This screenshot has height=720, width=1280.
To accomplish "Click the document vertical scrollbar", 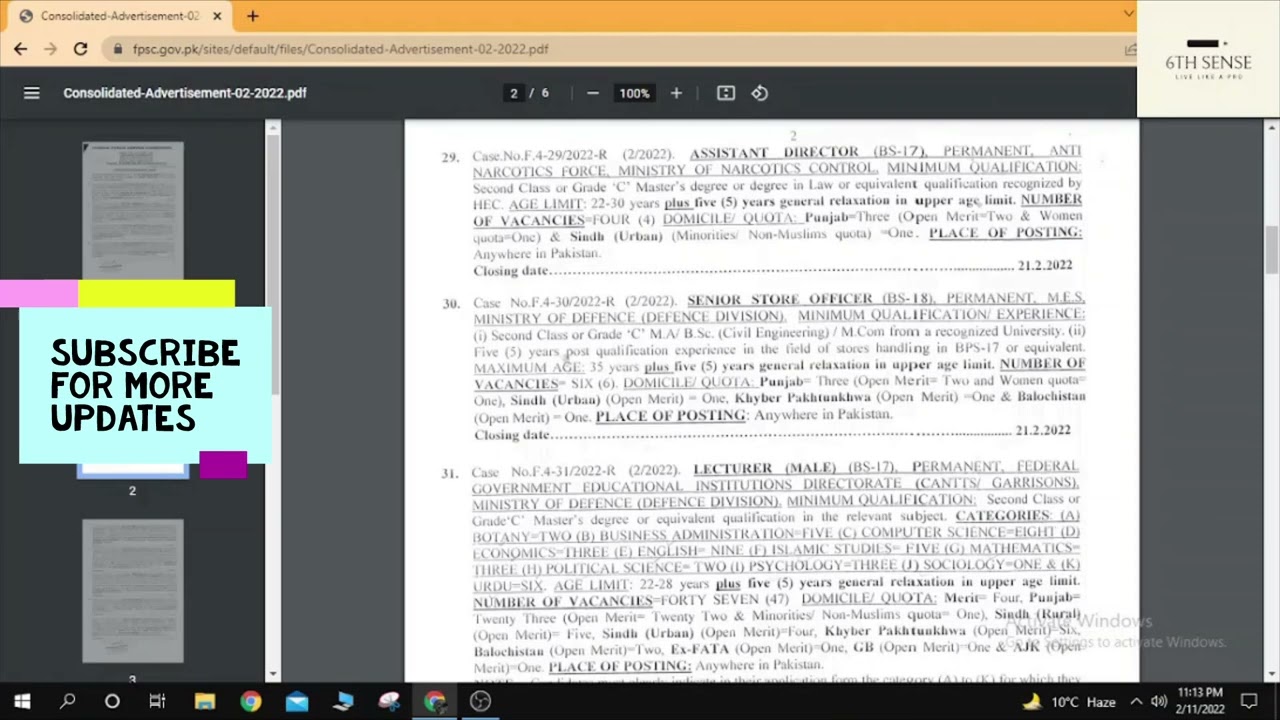I will (1272, 248).
